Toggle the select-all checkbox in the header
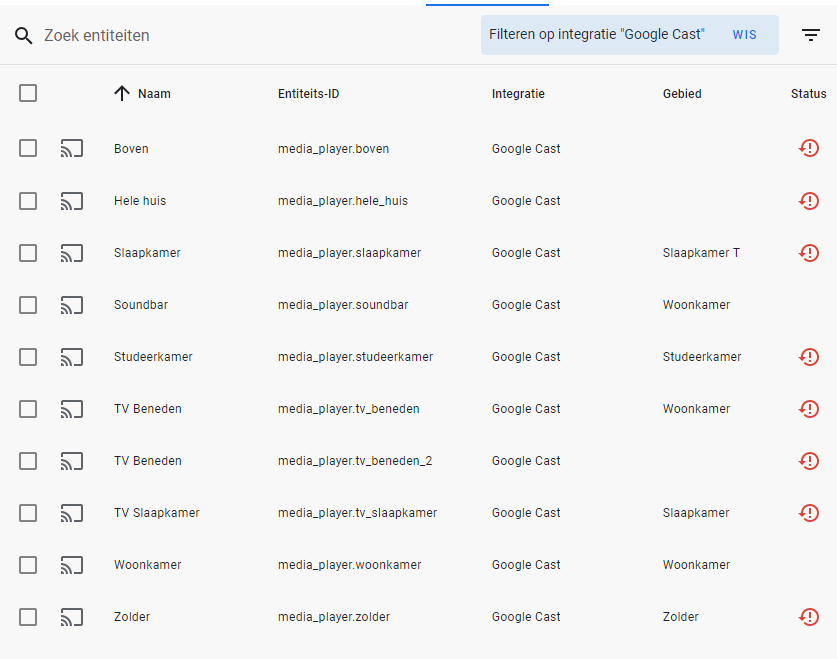This screenshot has width=837, height=659. 28,93
